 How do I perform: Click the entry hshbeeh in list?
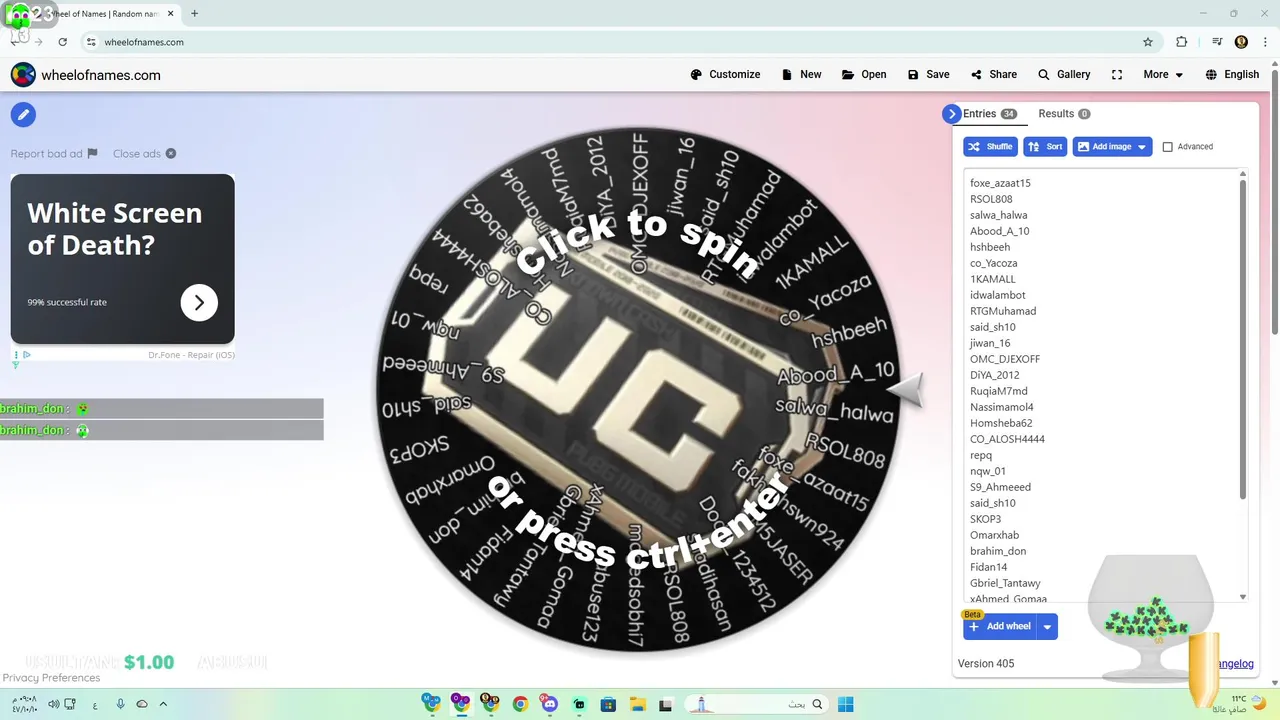[990, 247]
